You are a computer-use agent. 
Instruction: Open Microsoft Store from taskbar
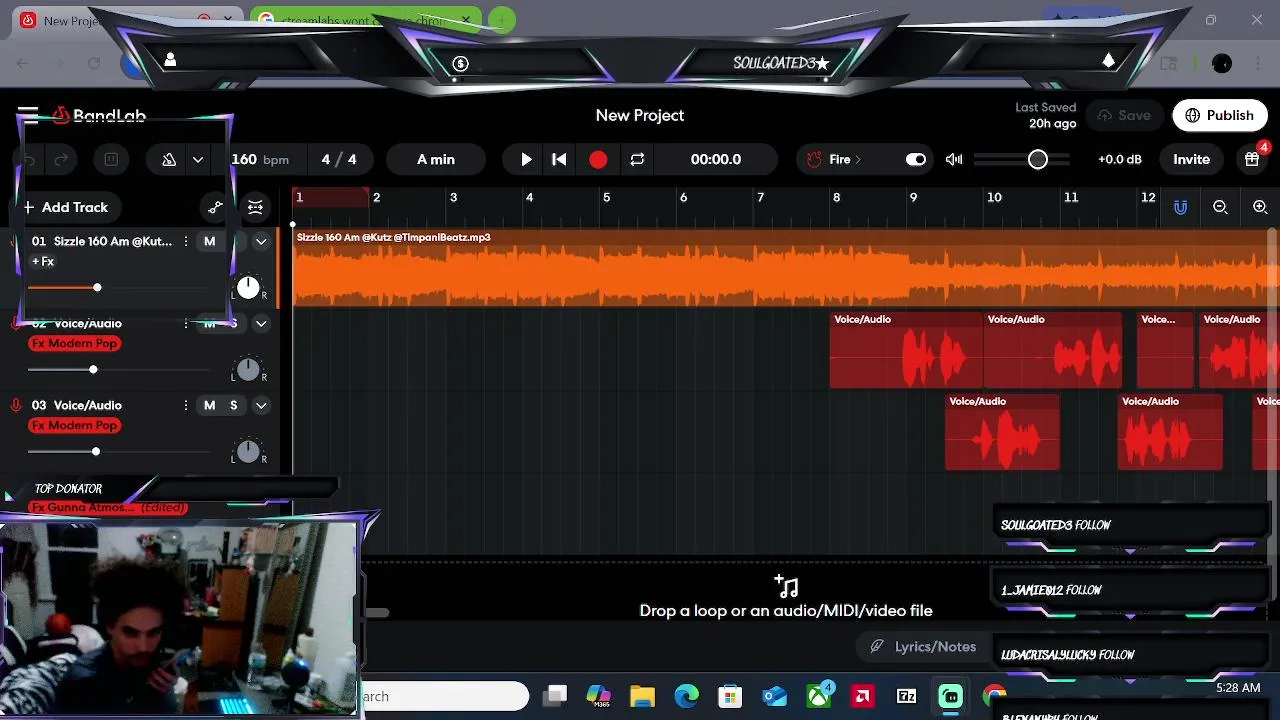(x=730, y=696)
